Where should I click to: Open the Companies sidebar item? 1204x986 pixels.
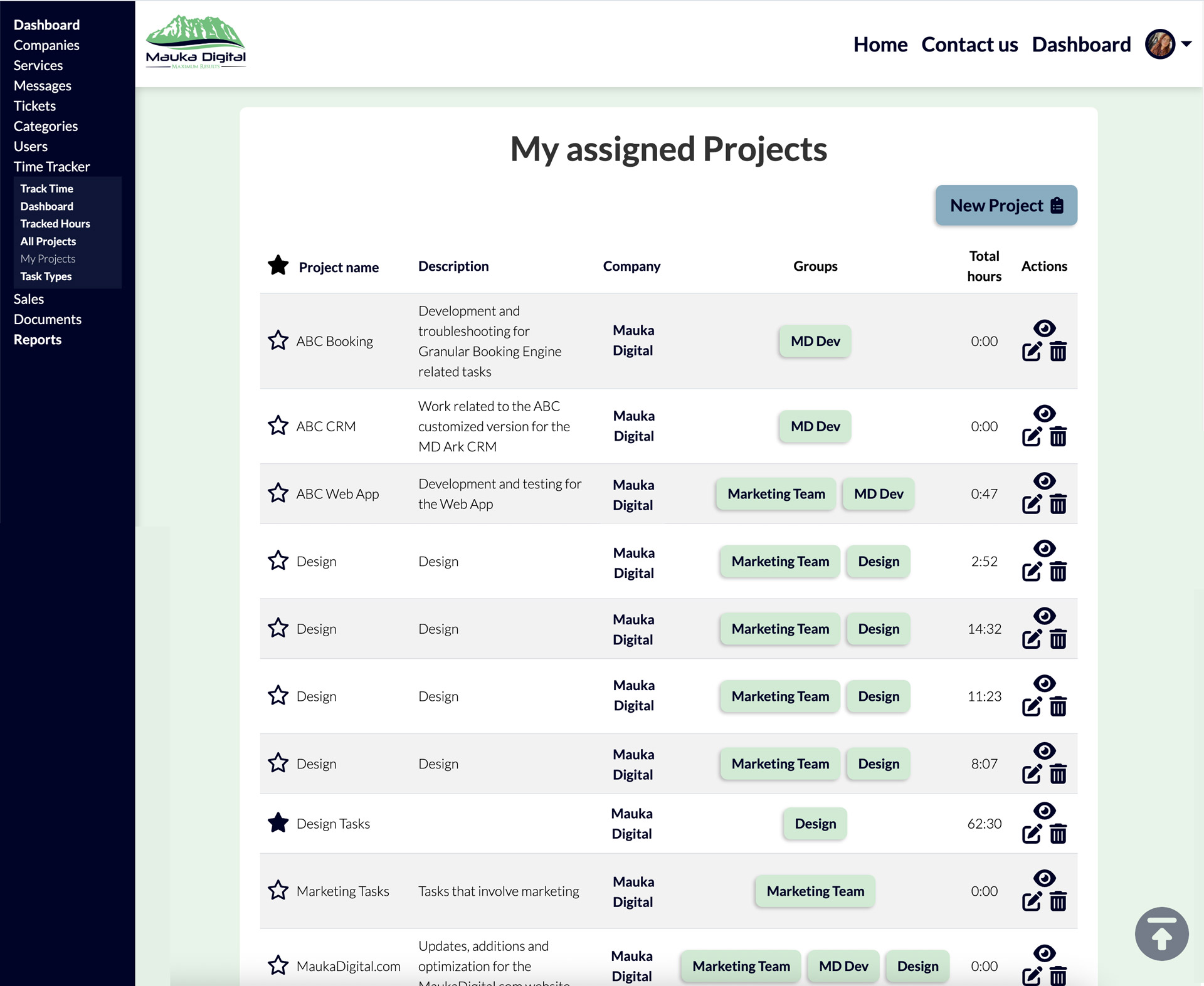click(x=46, y=45)
